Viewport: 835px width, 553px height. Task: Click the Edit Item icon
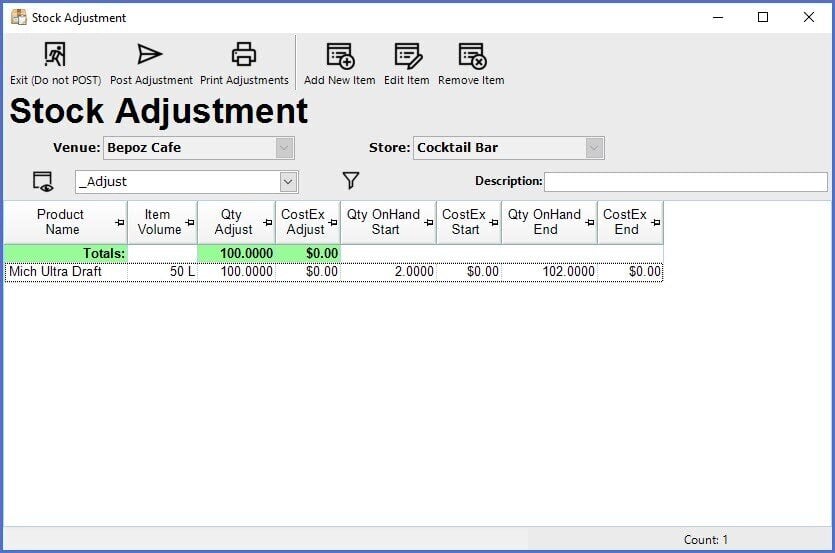click(407, 56)
